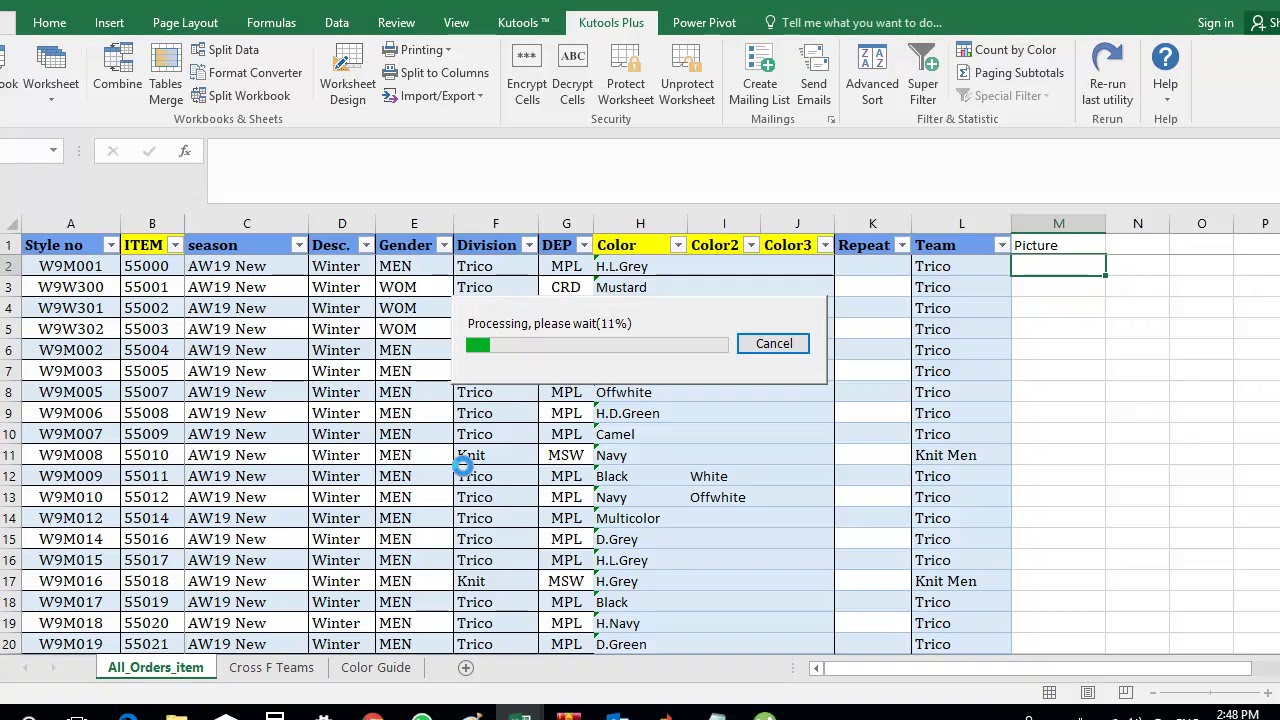
Task: Open the Name Box dropdown arrow
Action: click(x=53, y=151)
